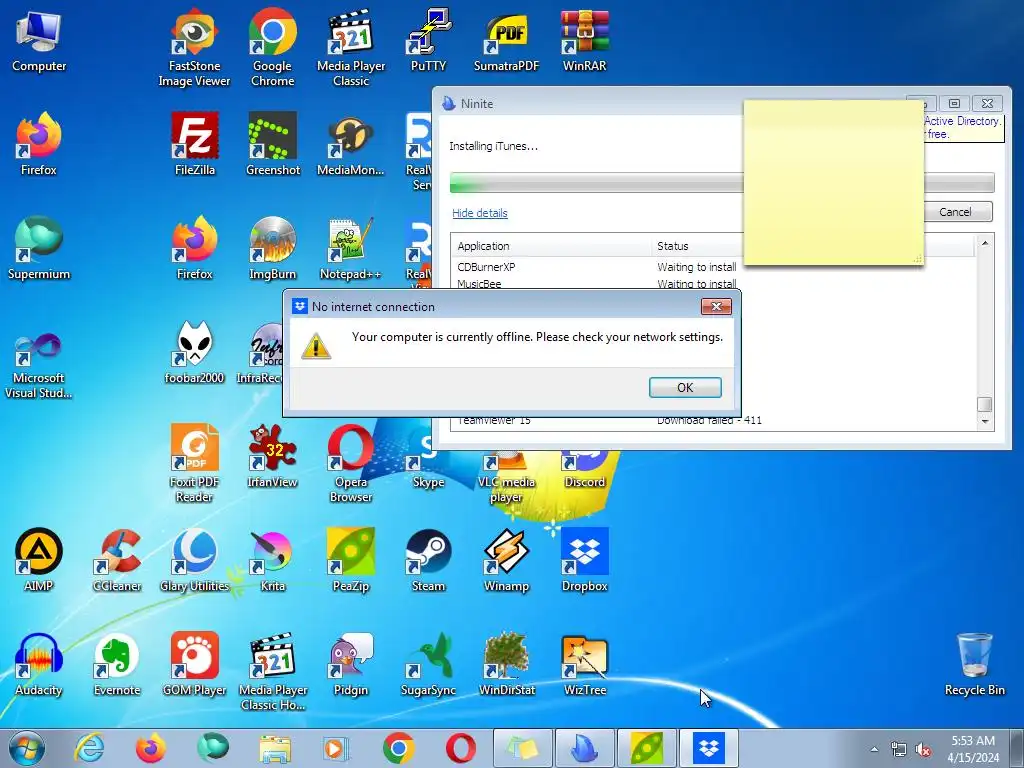Launch PeaZip from desktop
The image size is (1024, 768).
pyautogui.click(x=351, y=560)
